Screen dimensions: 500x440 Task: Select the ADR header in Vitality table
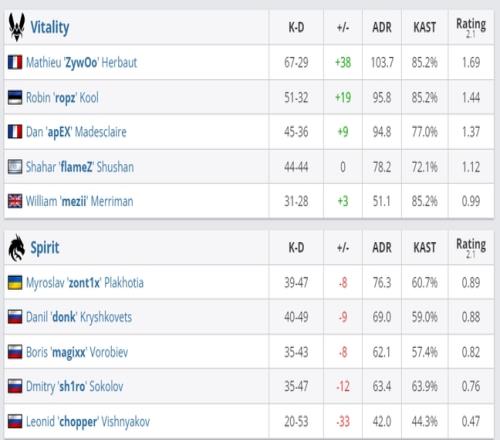pyautogui.click(x=382, y=27)
